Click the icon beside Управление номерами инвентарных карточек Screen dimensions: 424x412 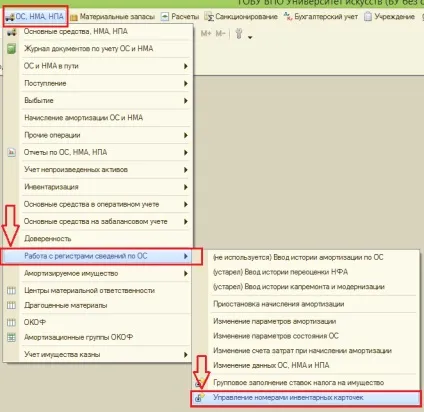pos(200,398)
